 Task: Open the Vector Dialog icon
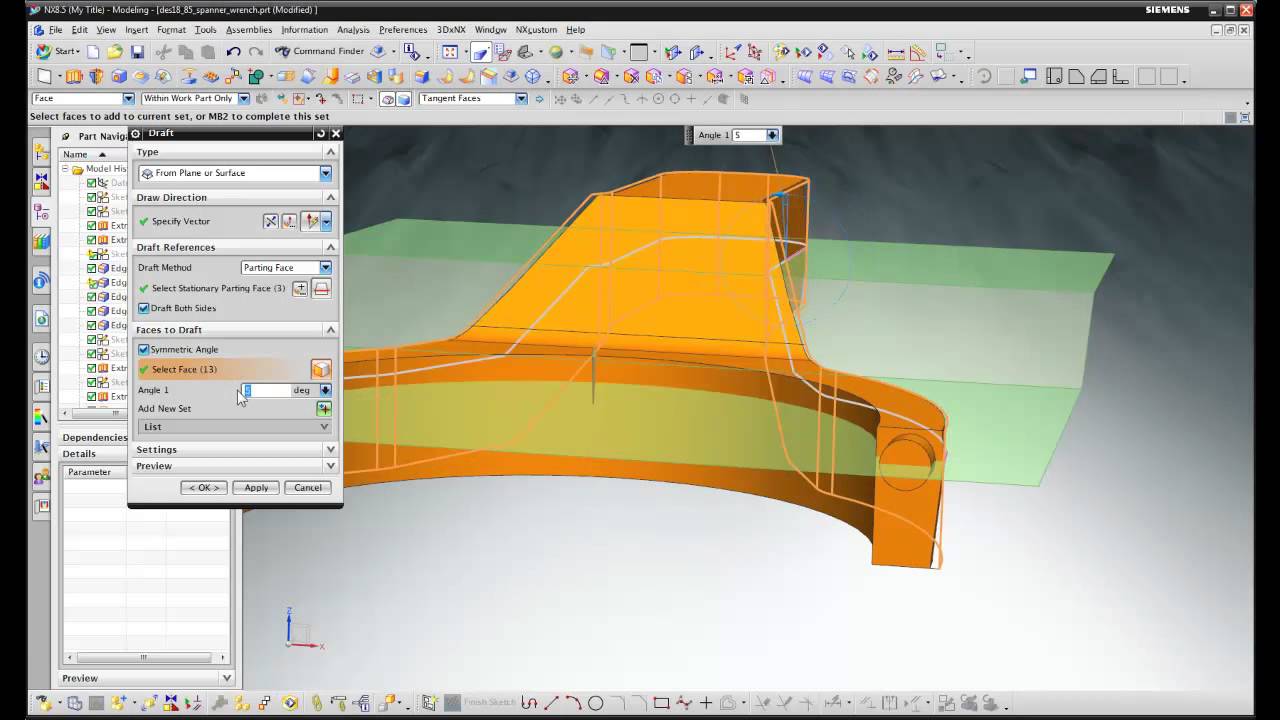click(289, 221)
